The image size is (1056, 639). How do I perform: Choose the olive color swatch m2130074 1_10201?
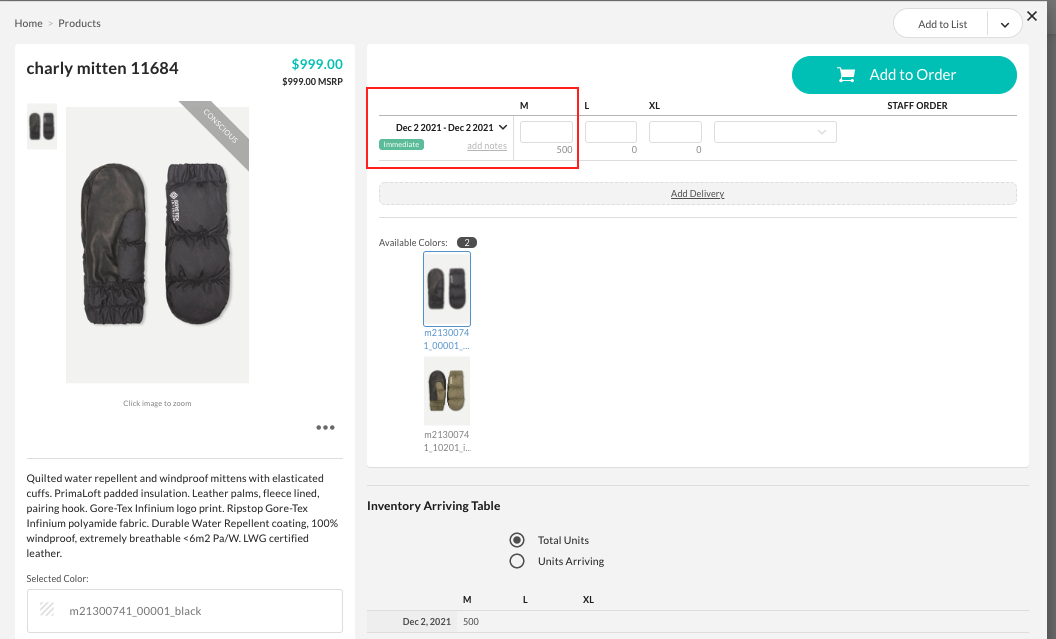pyautogui.click(x=447, y=391)
